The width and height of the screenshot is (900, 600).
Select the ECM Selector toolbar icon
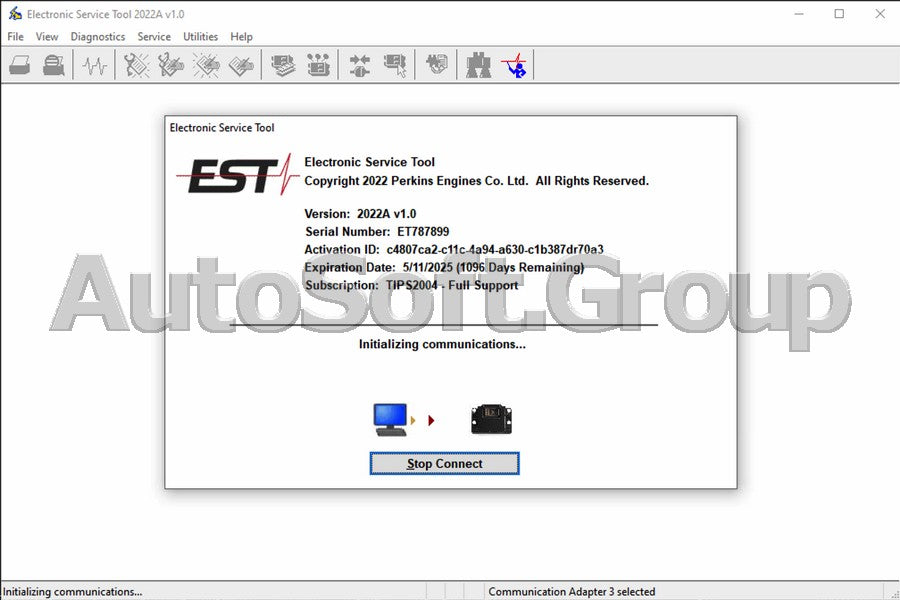[395, 64]
